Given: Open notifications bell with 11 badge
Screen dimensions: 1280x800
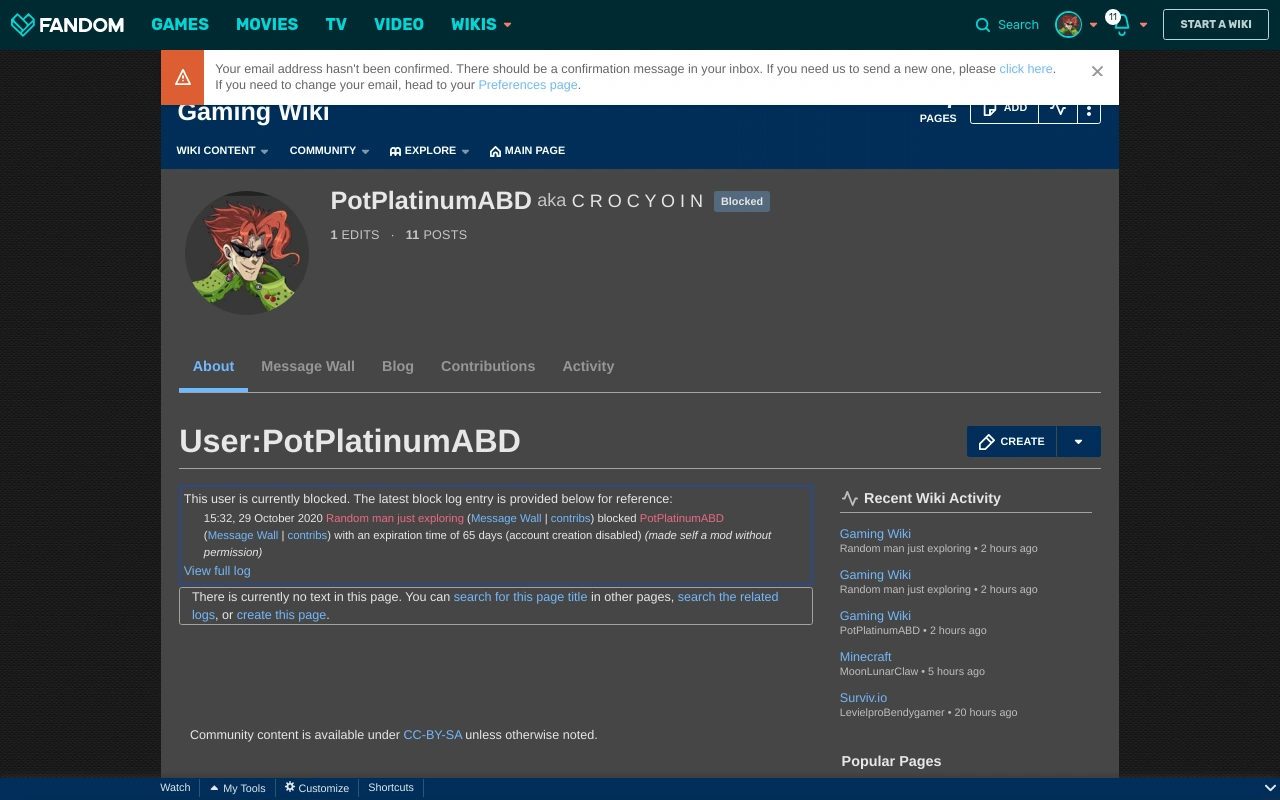Looking at the screenshot, I should tap(1120, 25).
